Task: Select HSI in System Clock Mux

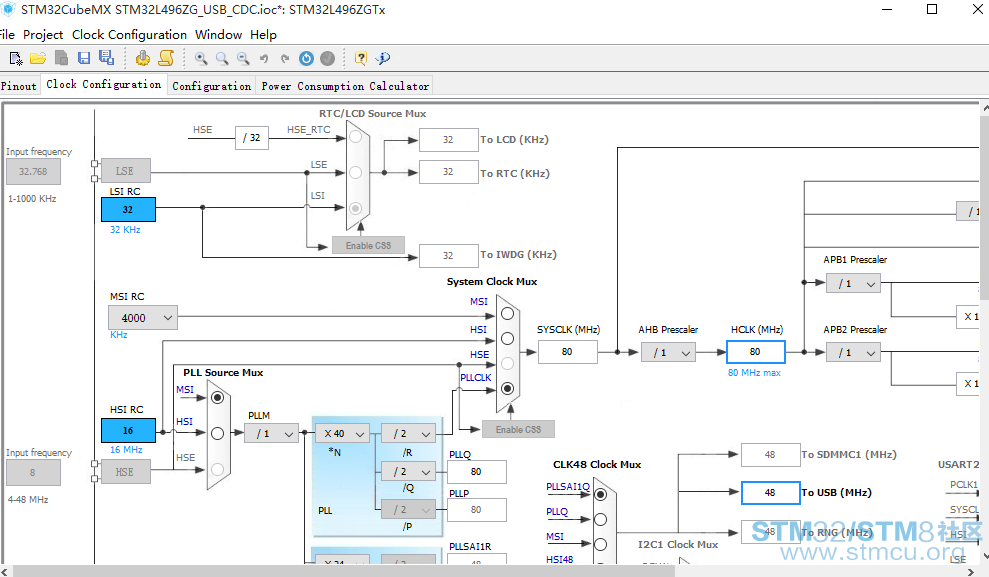Action: point(508,339)
